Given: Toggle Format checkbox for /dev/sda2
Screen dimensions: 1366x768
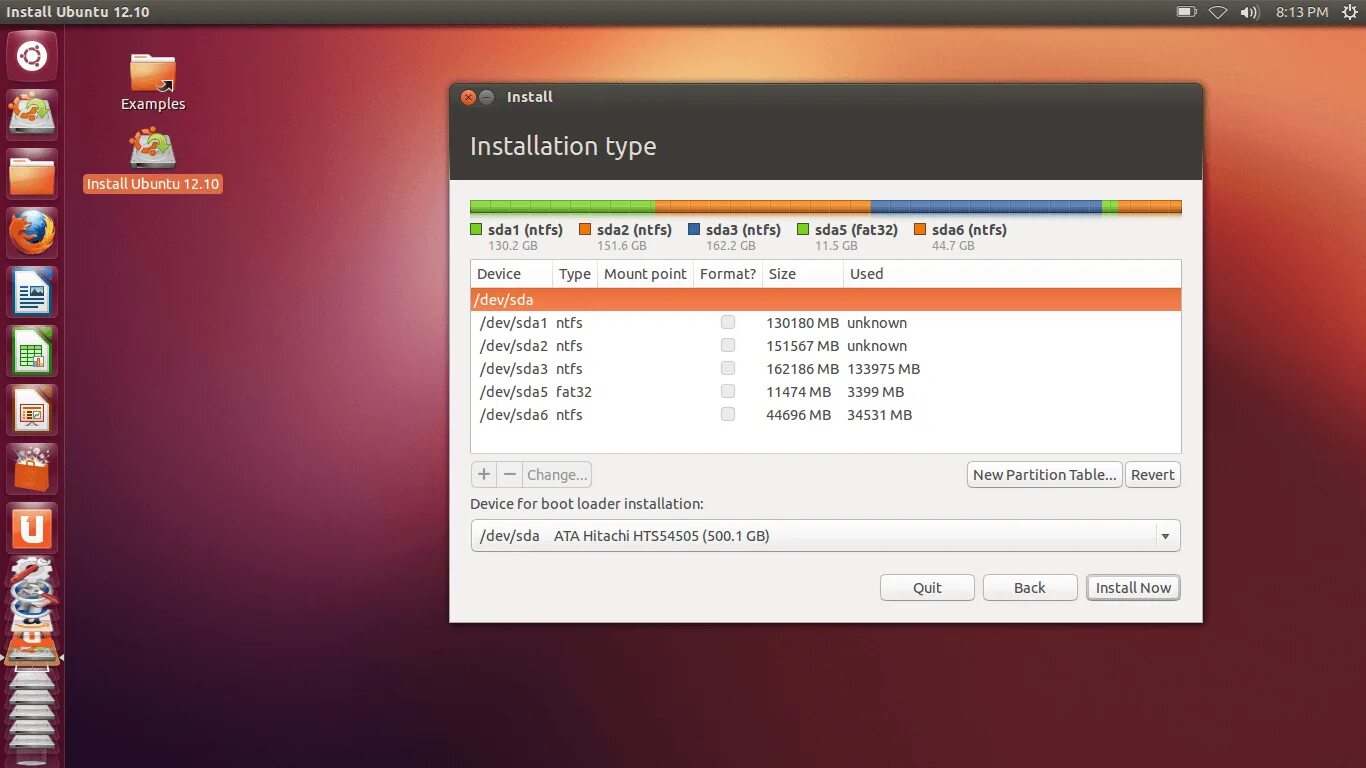Looking at the screenshot, I should [728, 345].
